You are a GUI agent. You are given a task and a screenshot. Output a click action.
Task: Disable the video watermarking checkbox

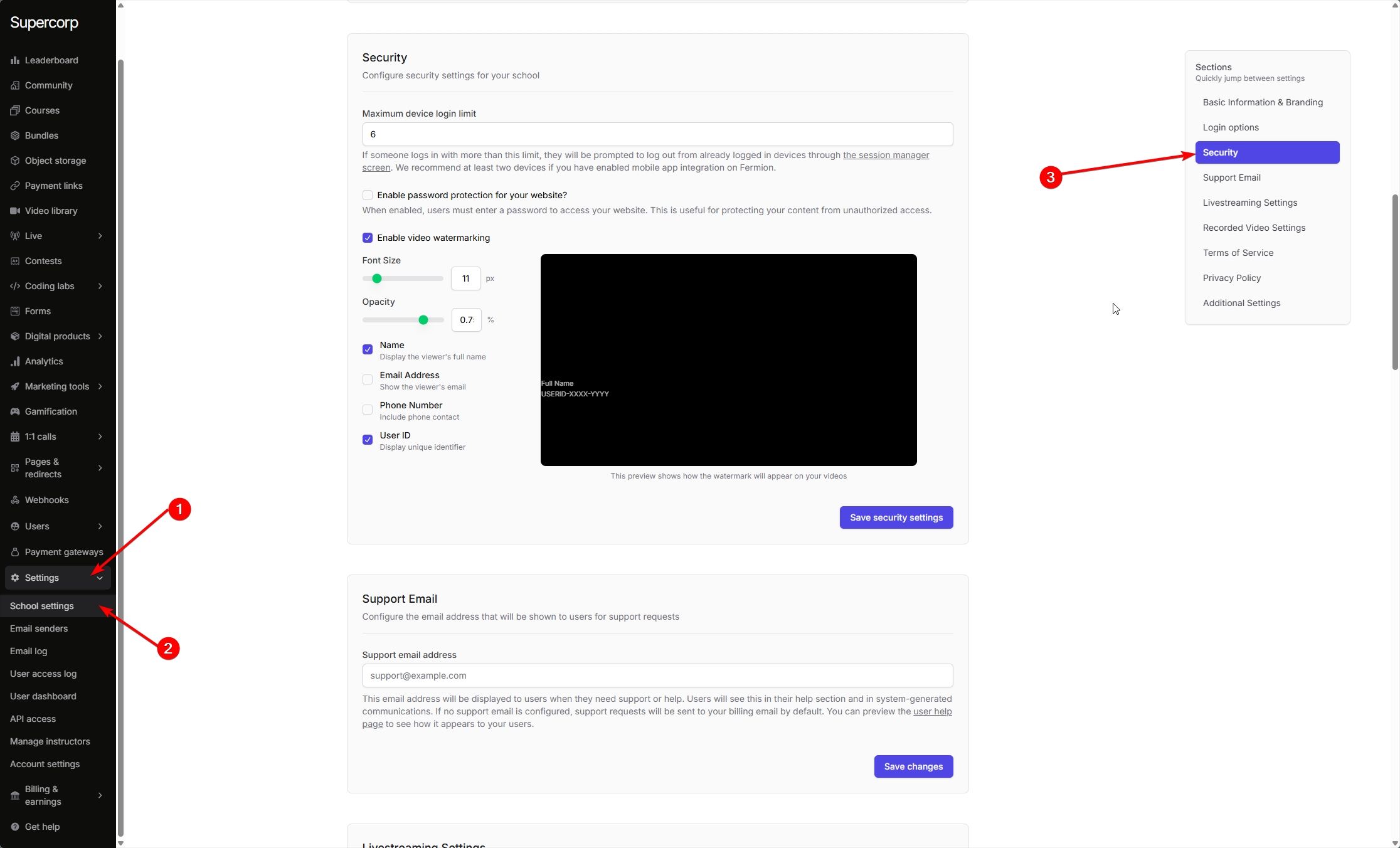point(368,238)
